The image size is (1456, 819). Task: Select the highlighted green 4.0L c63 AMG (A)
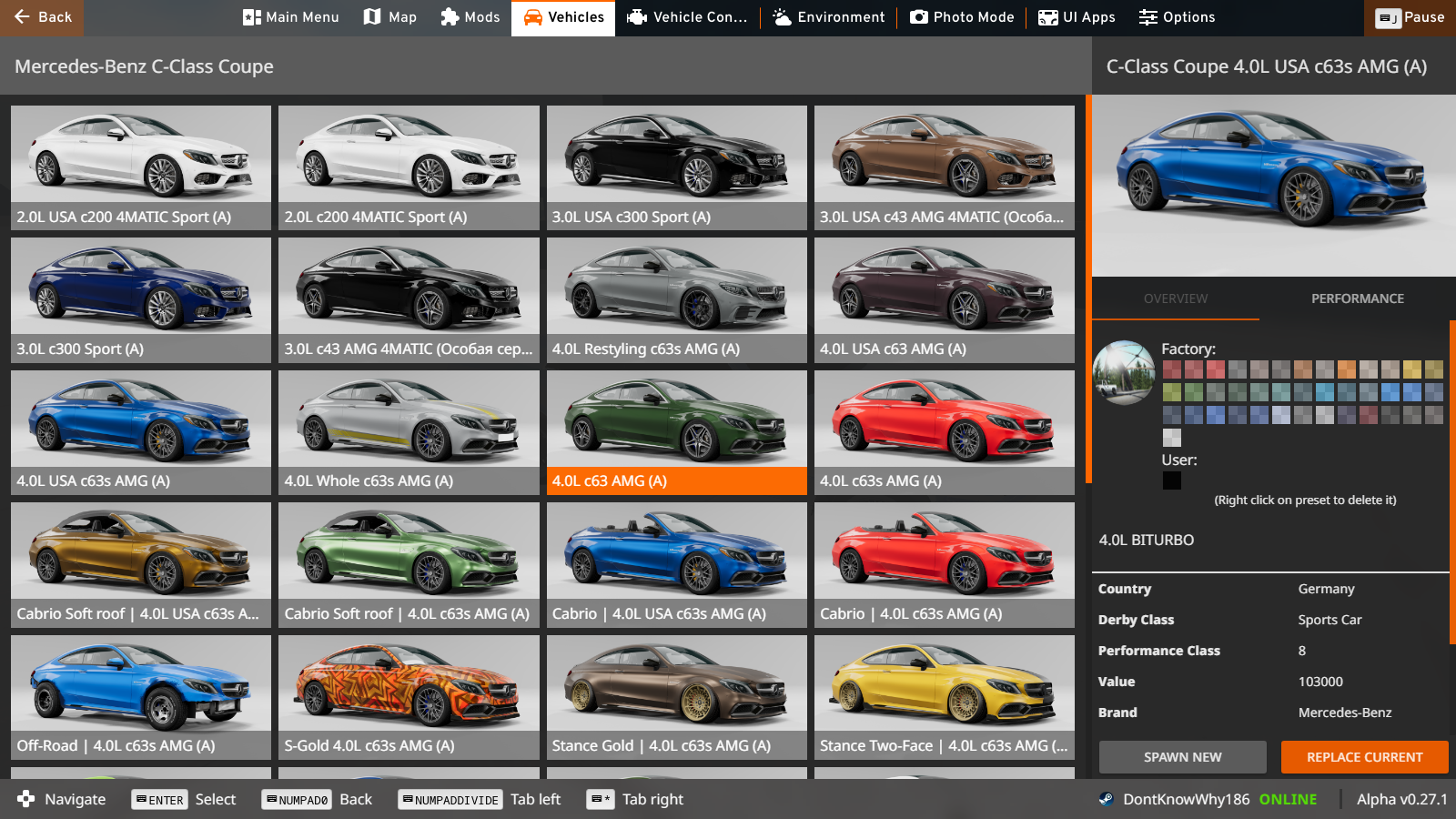click(677, 432)
